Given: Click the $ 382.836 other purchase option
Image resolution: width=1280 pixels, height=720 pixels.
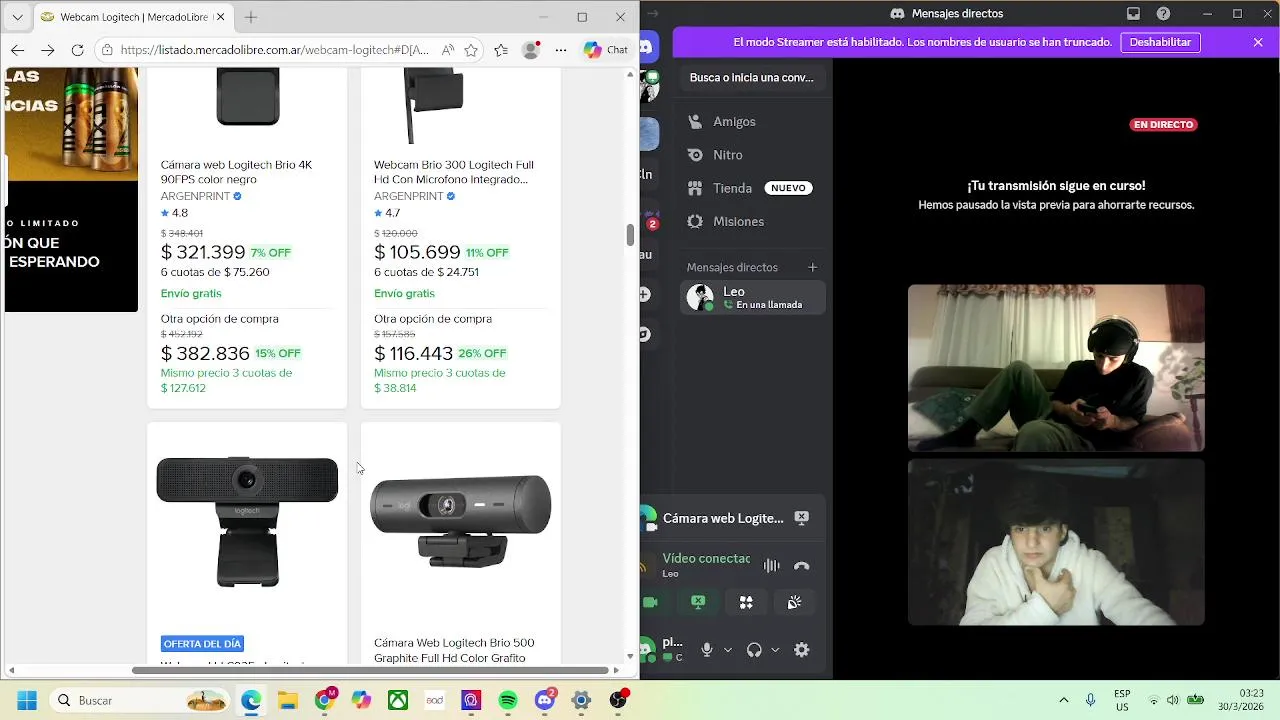Looking at the screenshot, I should click(x=205, y=353).
